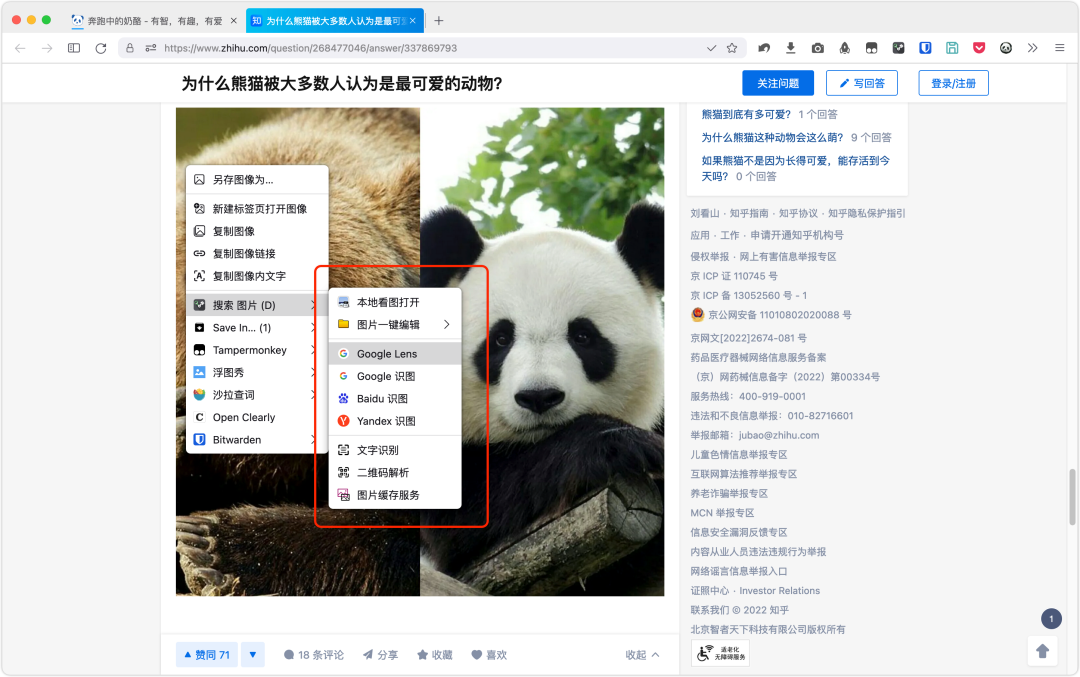Select 二维码解析 submenu entry
This screenshot has width=1080, height=677.
point(395,472)
